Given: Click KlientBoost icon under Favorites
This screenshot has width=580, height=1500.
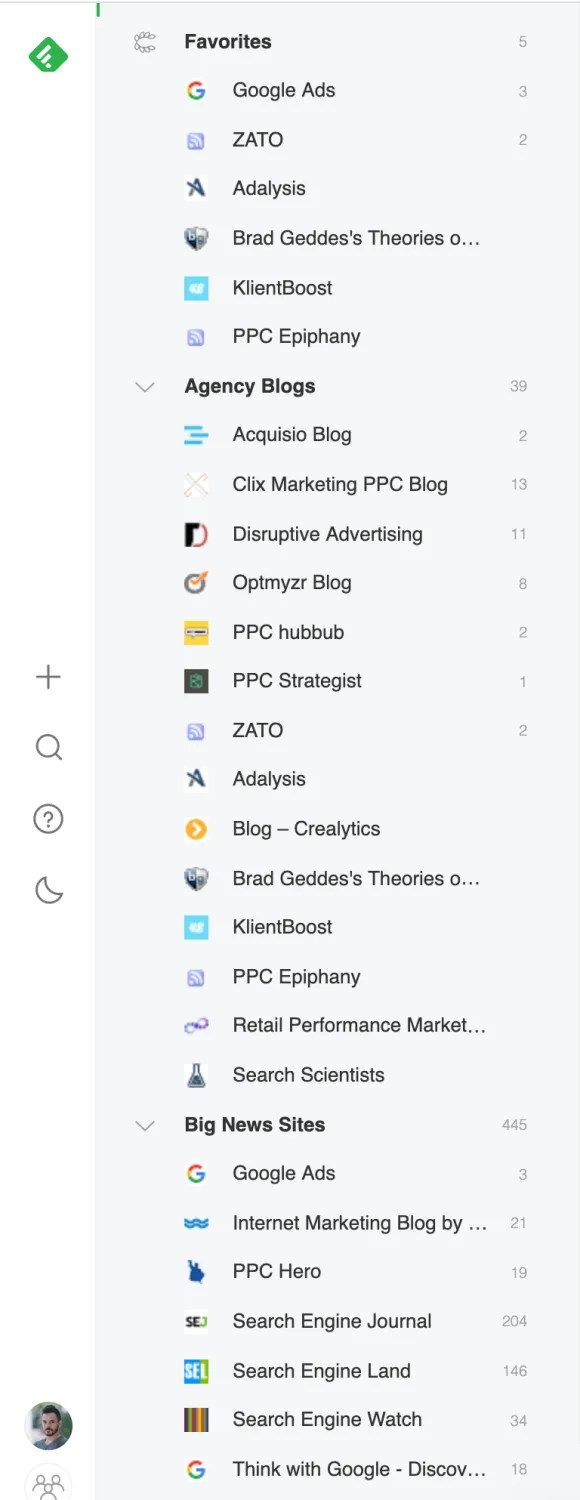Looking at the screenshot, I should pyautogui.click(x=196, y=288).
